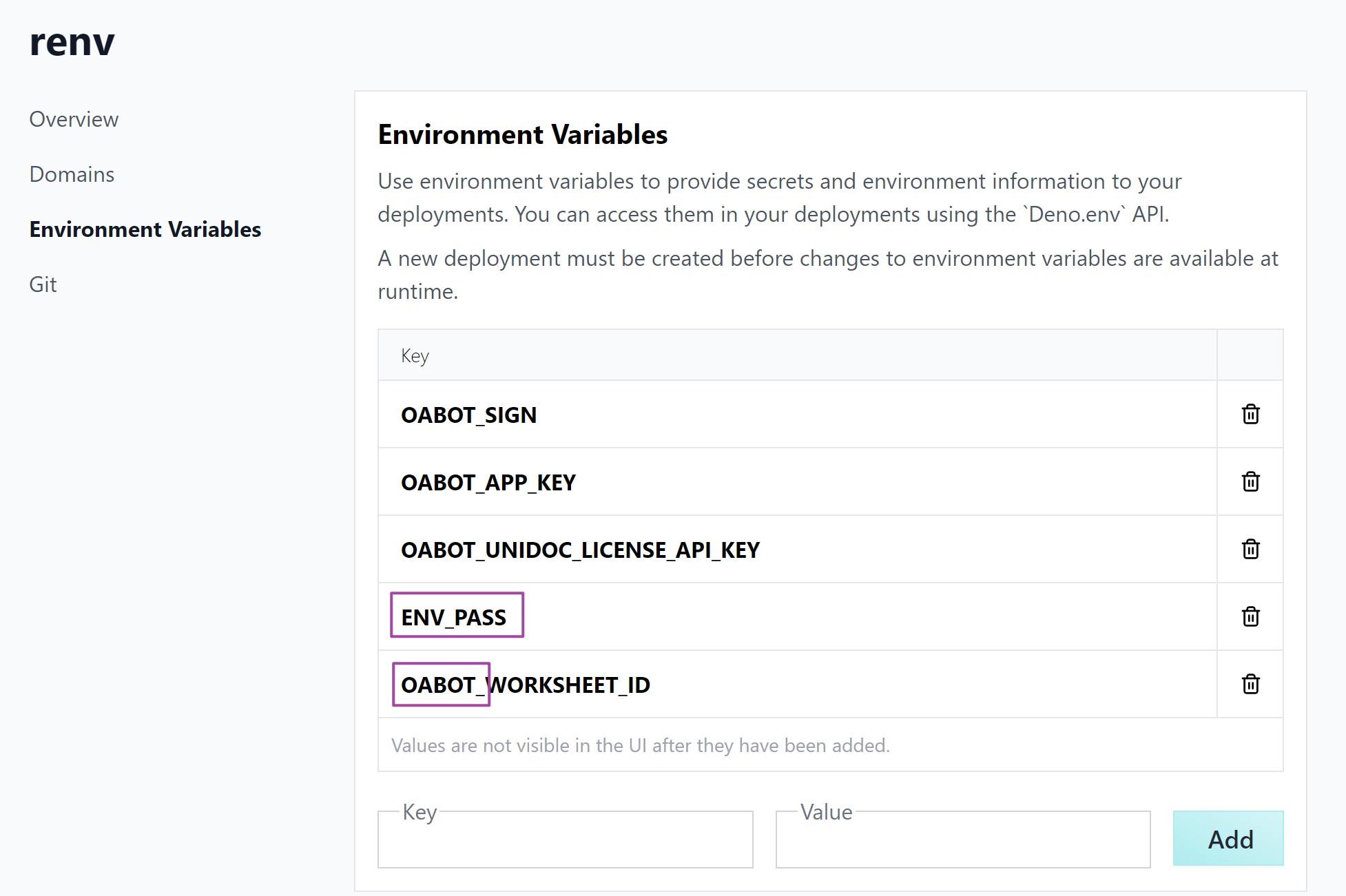Click the 'Values are not visible' note
This screenshot has height=896, width=1346.
point(641,745)
